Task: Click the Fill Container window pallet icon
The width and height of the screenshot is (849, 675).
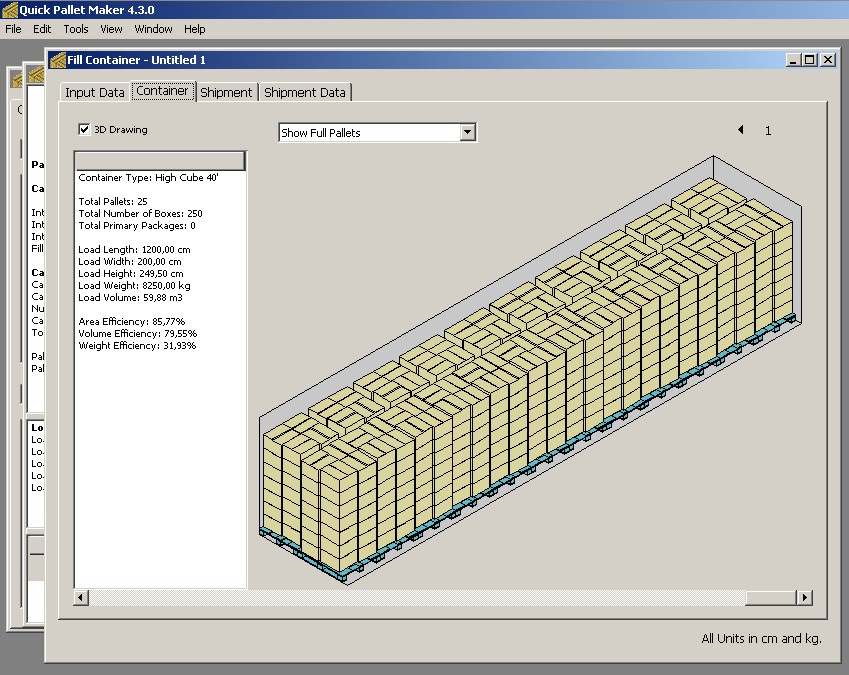Action: tap(57, 60)
